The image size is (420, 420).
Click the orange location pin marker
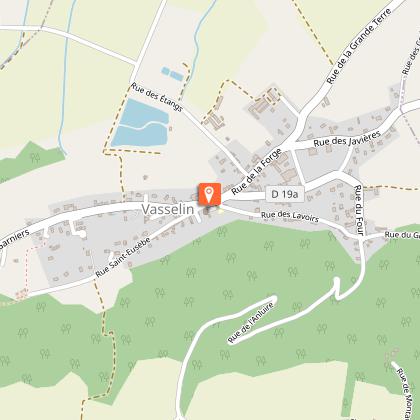(210, 194)
